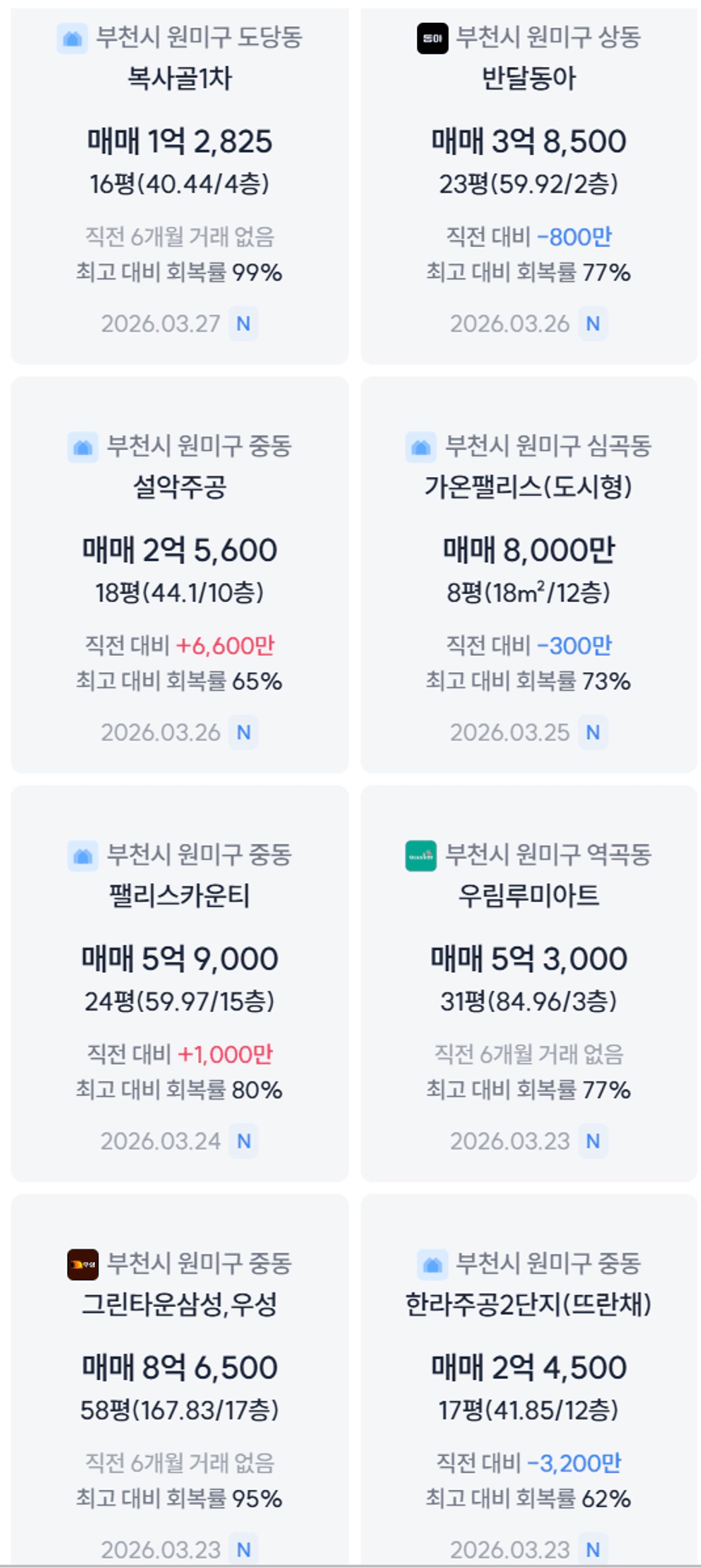Open the 반달동아 apartment title
Viewport: 701px width, 1568px height.
click(529, 79)
